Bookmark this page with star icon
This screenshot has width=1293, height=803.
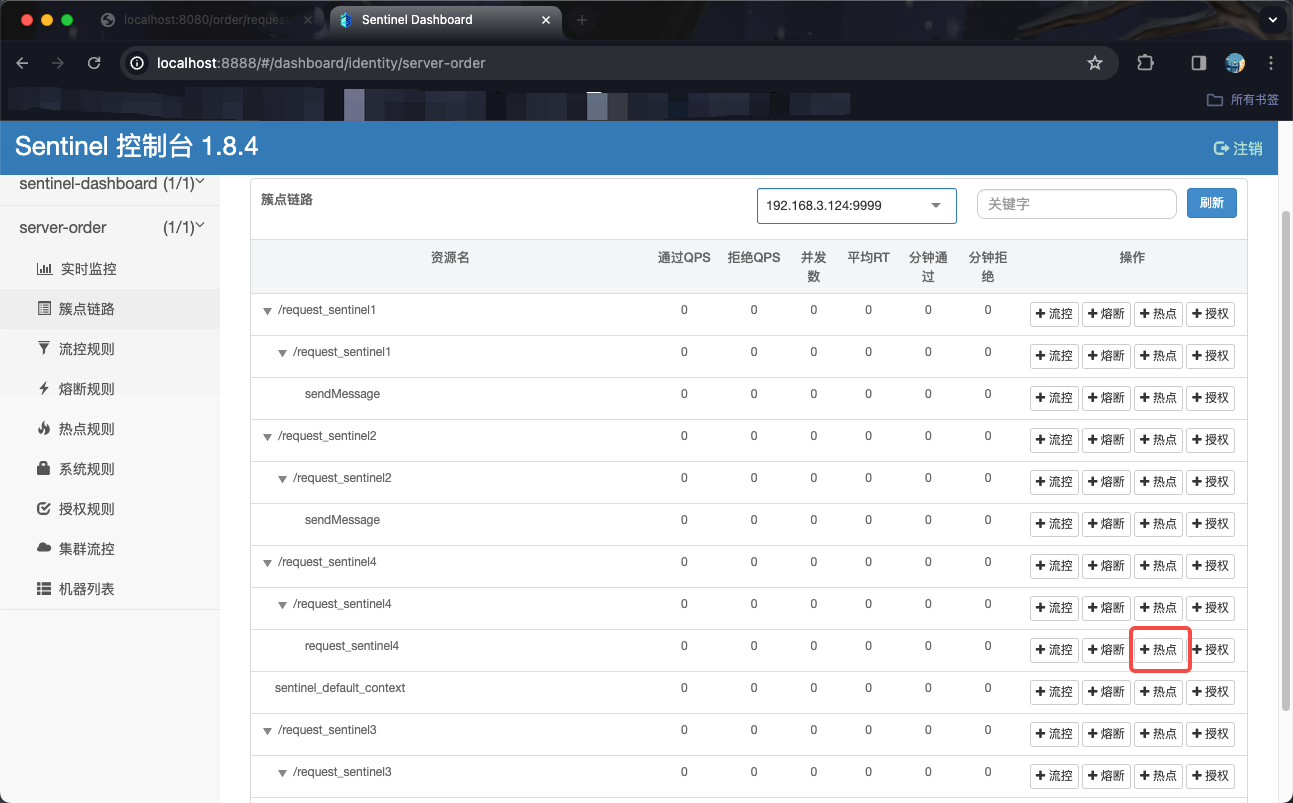point(1095,63)
